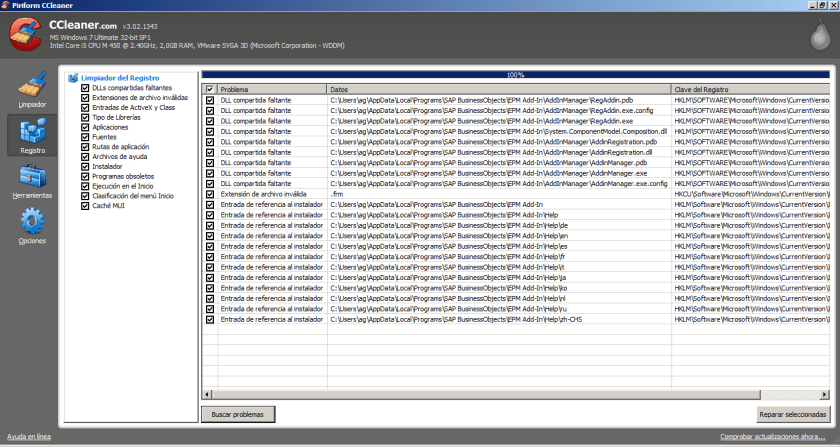Disable the Caché MUI checkbox

point(85,204)
